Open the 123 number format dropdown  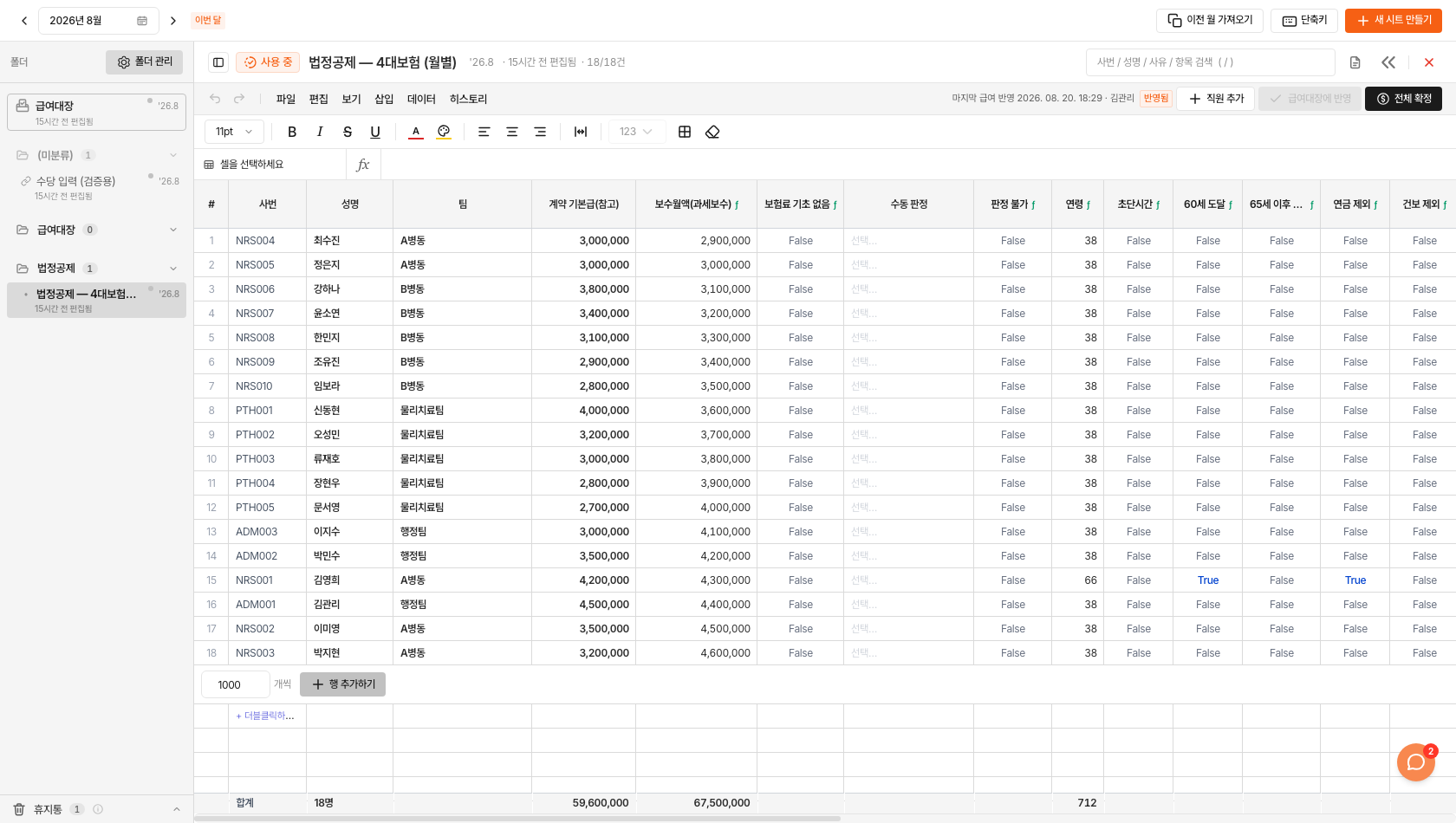[636, 132]
